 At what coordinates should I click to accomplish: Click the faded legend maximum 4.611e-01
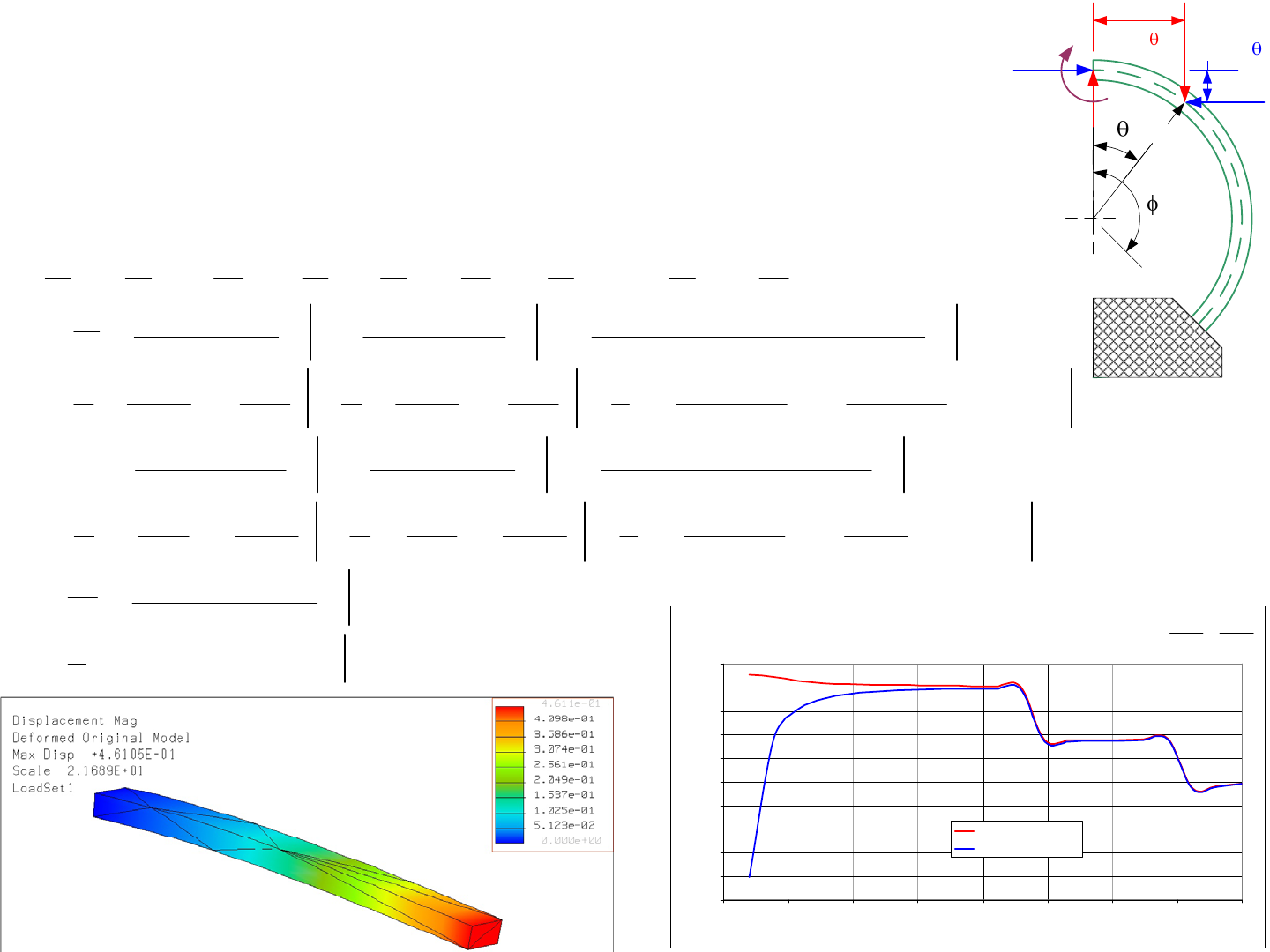(x=571, y=703)
